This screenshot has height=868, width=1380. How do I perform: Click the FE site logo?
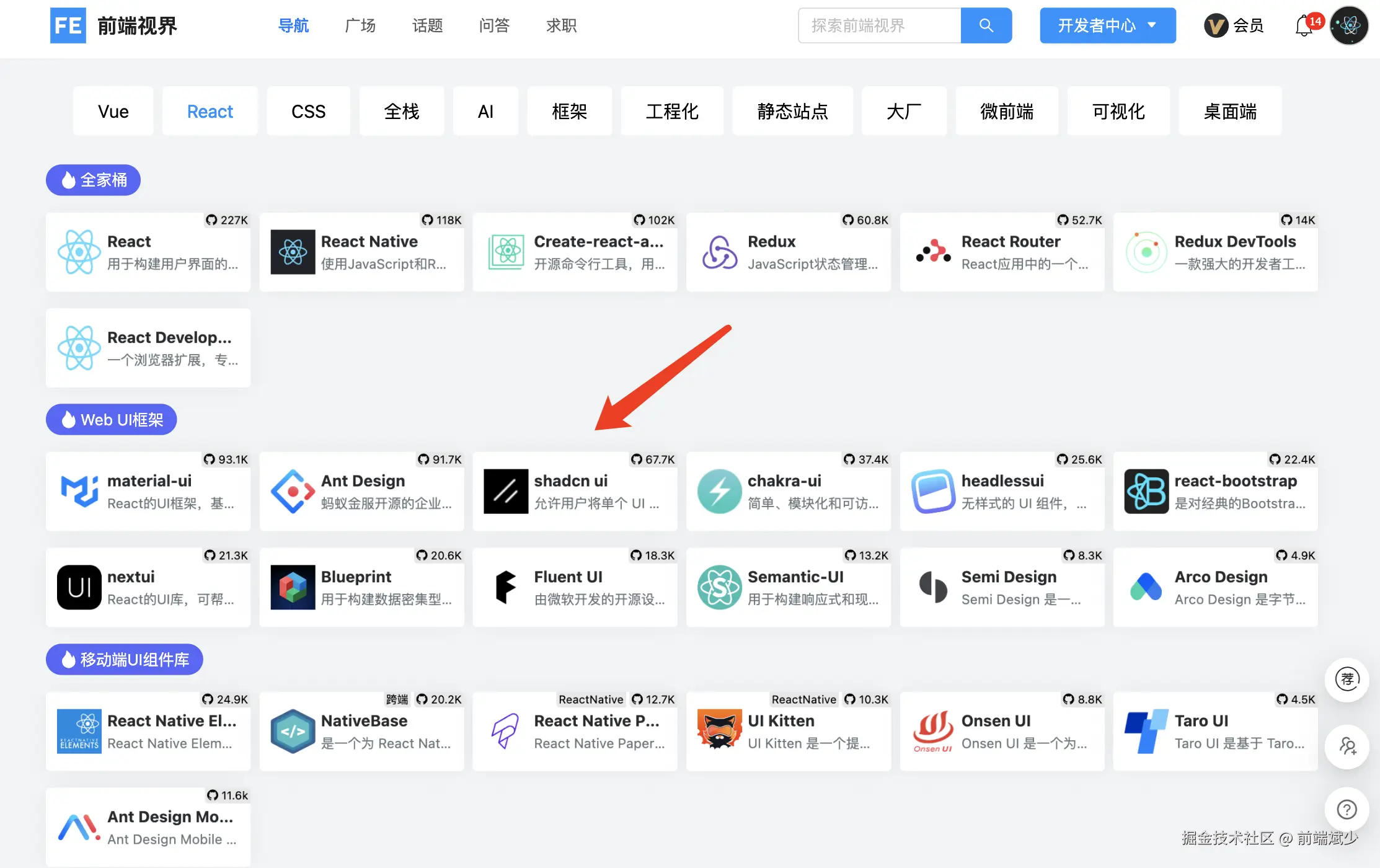pos(68,25)
